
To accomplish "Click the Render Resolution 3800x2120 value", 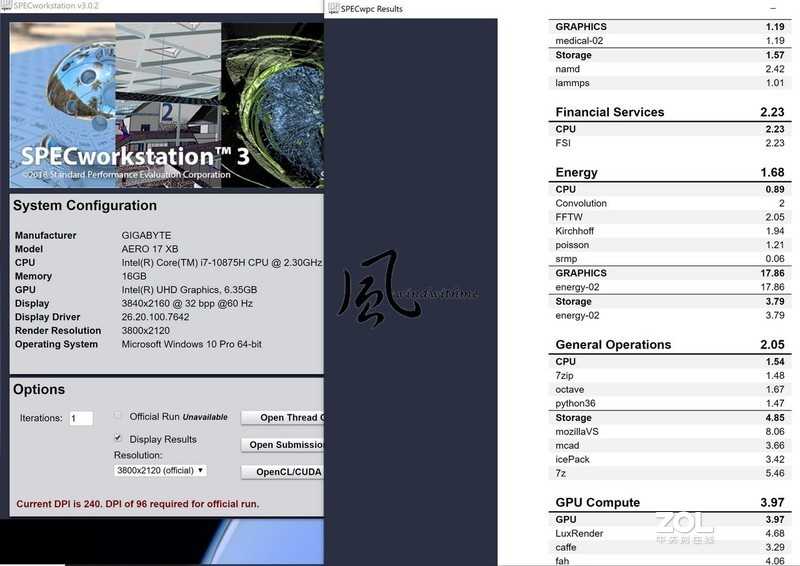I will [x=145, y=331].
